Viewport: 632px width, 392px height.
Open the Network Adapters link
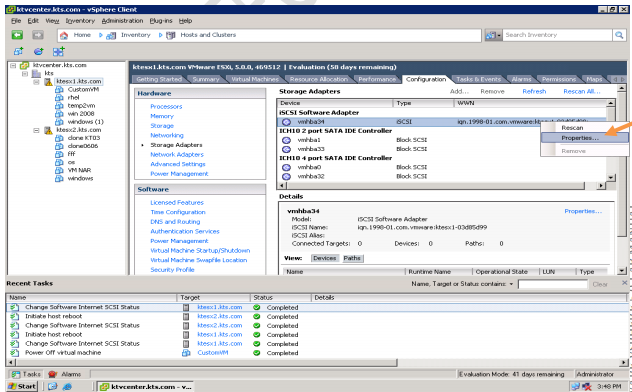tap(177, 155)
